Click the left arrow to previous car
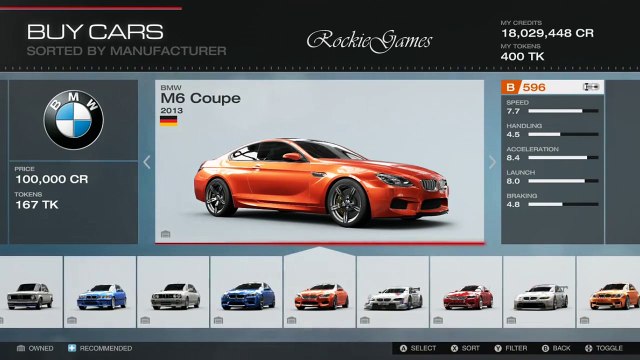The height and width of the screenshot is (360, 640). coord(147,162)
